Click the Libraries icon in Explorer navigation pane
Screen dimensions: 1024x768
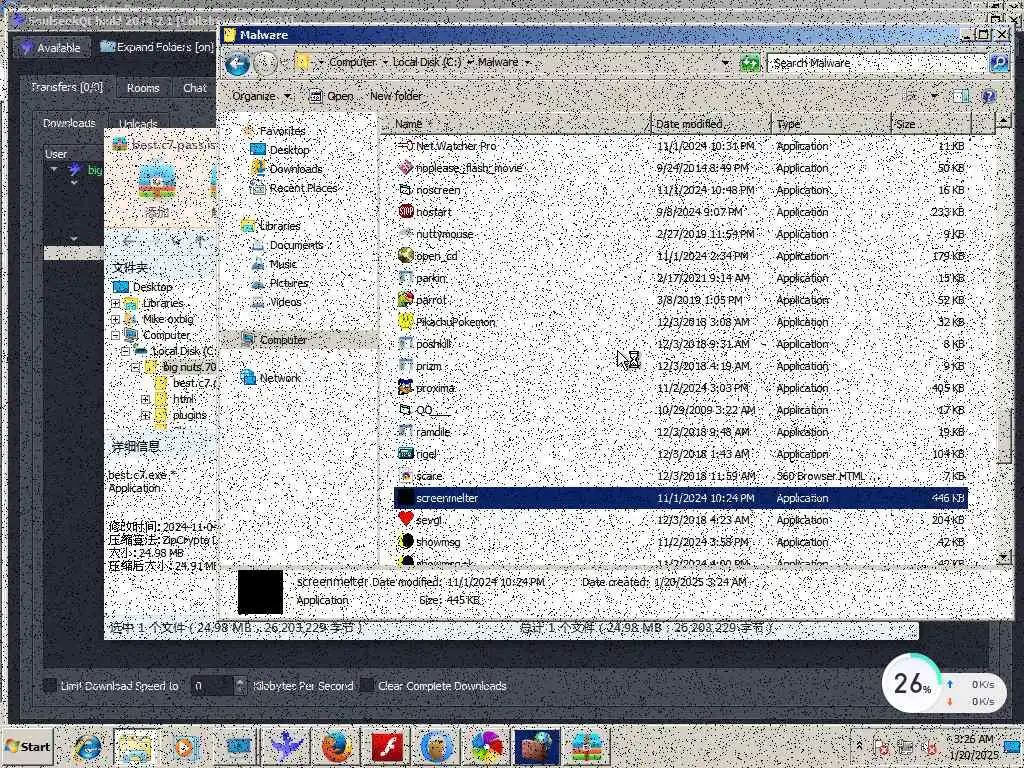click(x=248, y=225)
